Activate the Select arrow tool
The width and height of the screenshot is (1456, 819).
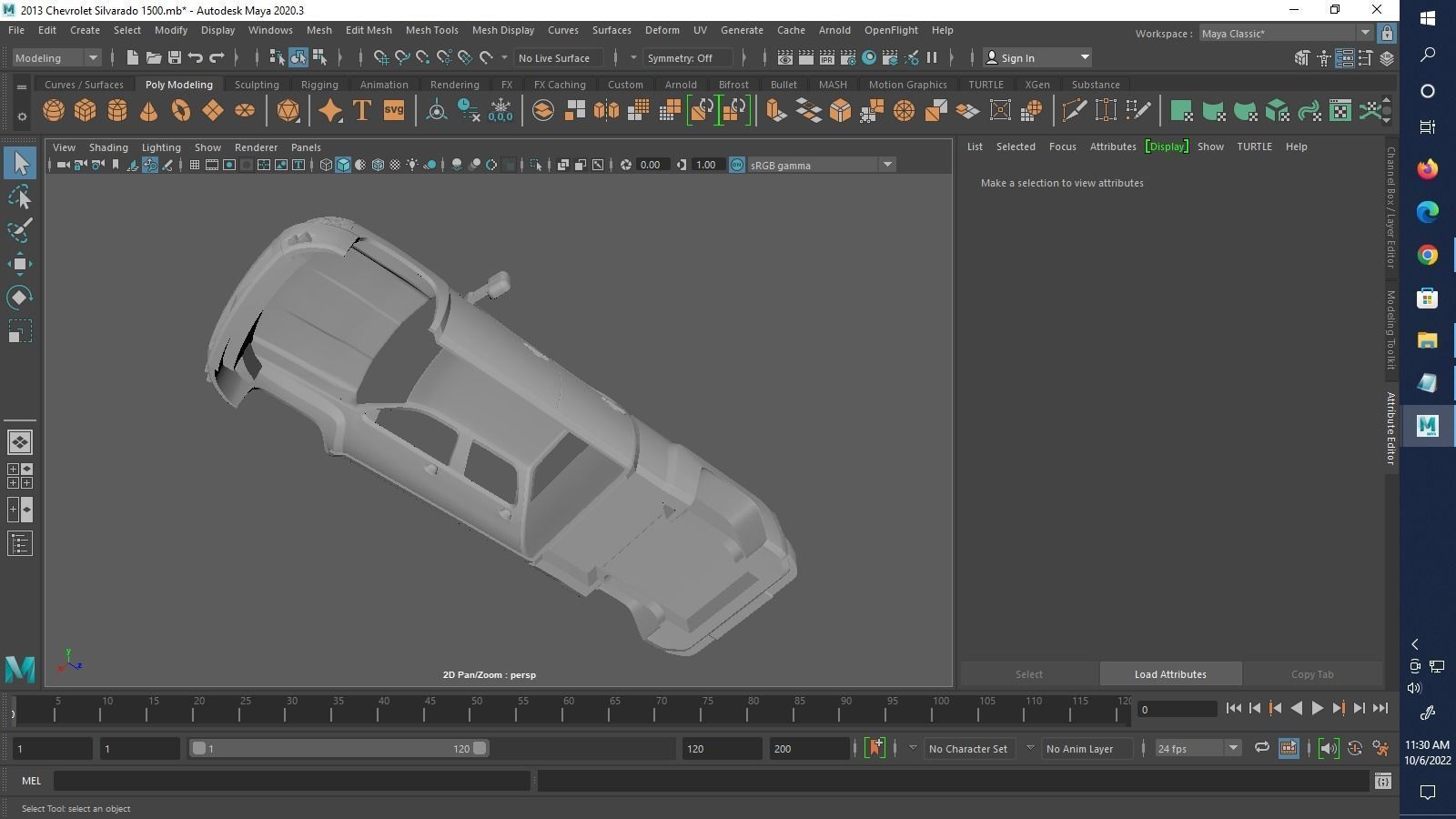[x=20, y=163]
